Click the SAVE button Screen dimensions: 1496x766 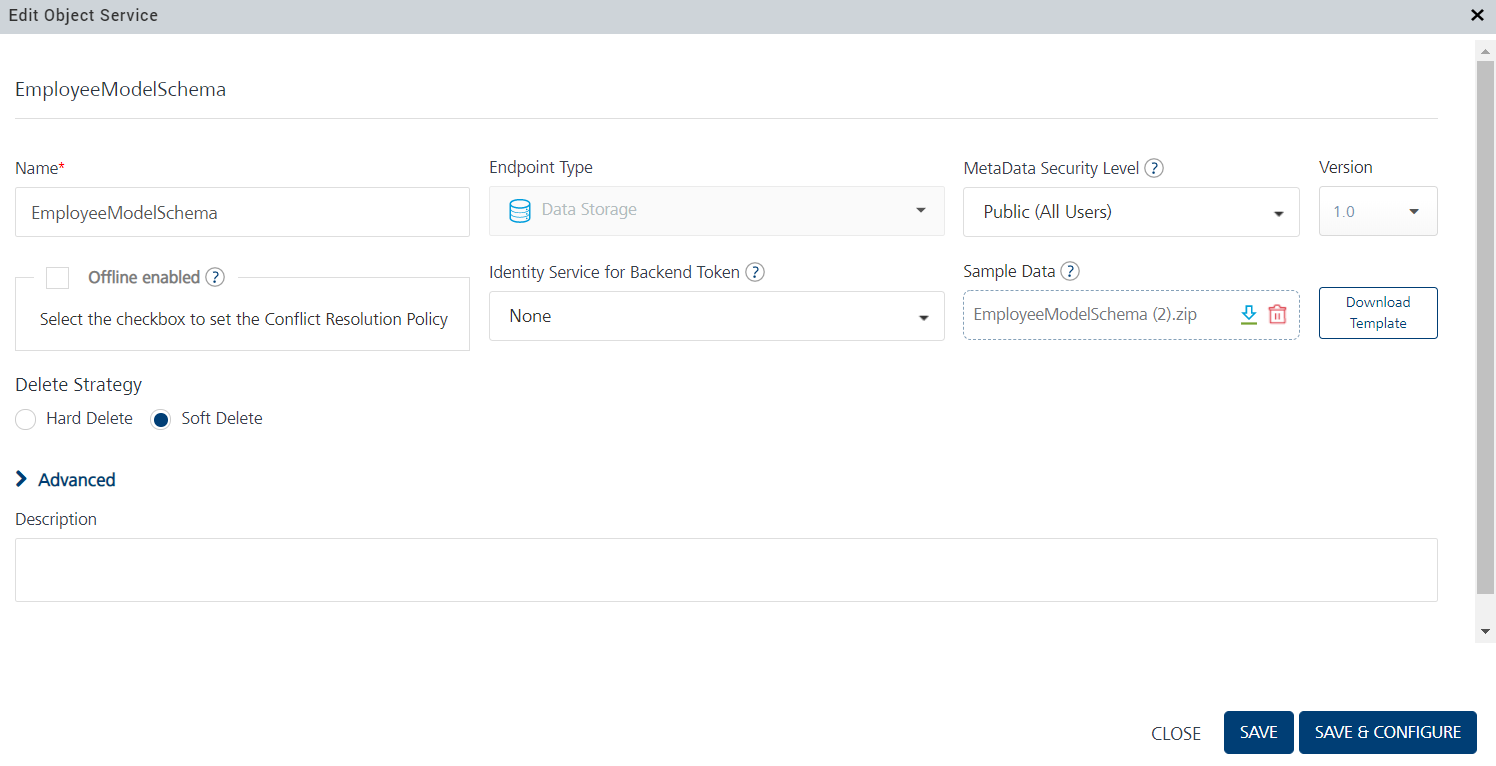pos(1258,732)
